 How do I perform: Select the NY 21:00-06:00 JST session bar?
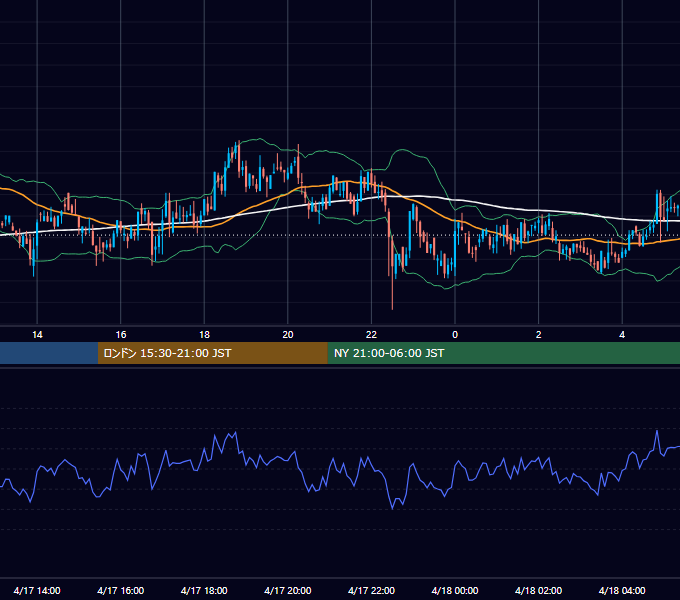click(503, 353)
